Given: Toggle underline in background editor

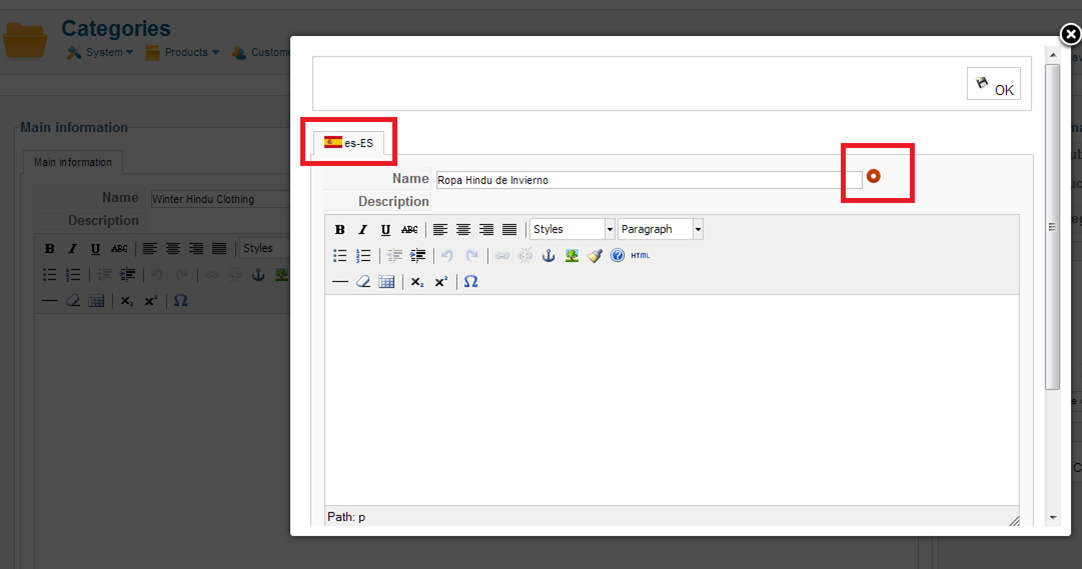Looking at the screenshot, I should pos(95,249).
